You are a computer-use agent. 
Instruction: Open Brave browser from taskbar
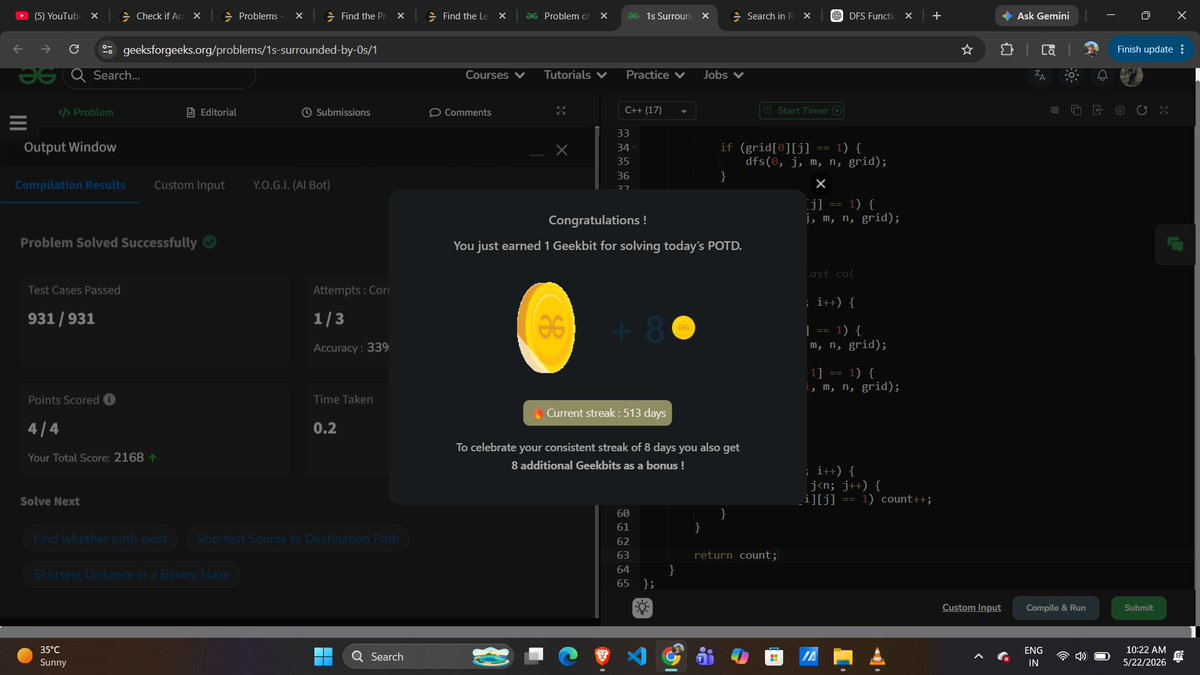coord(603,656)
